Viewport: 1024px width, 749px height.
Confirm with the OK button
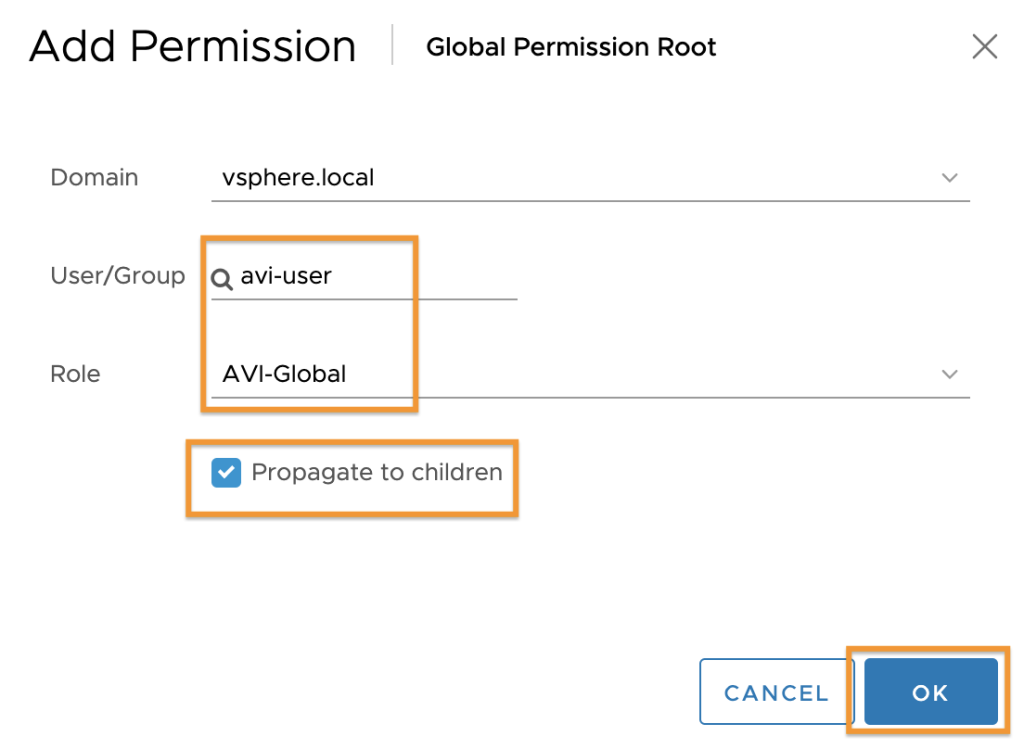coord(931,692)
